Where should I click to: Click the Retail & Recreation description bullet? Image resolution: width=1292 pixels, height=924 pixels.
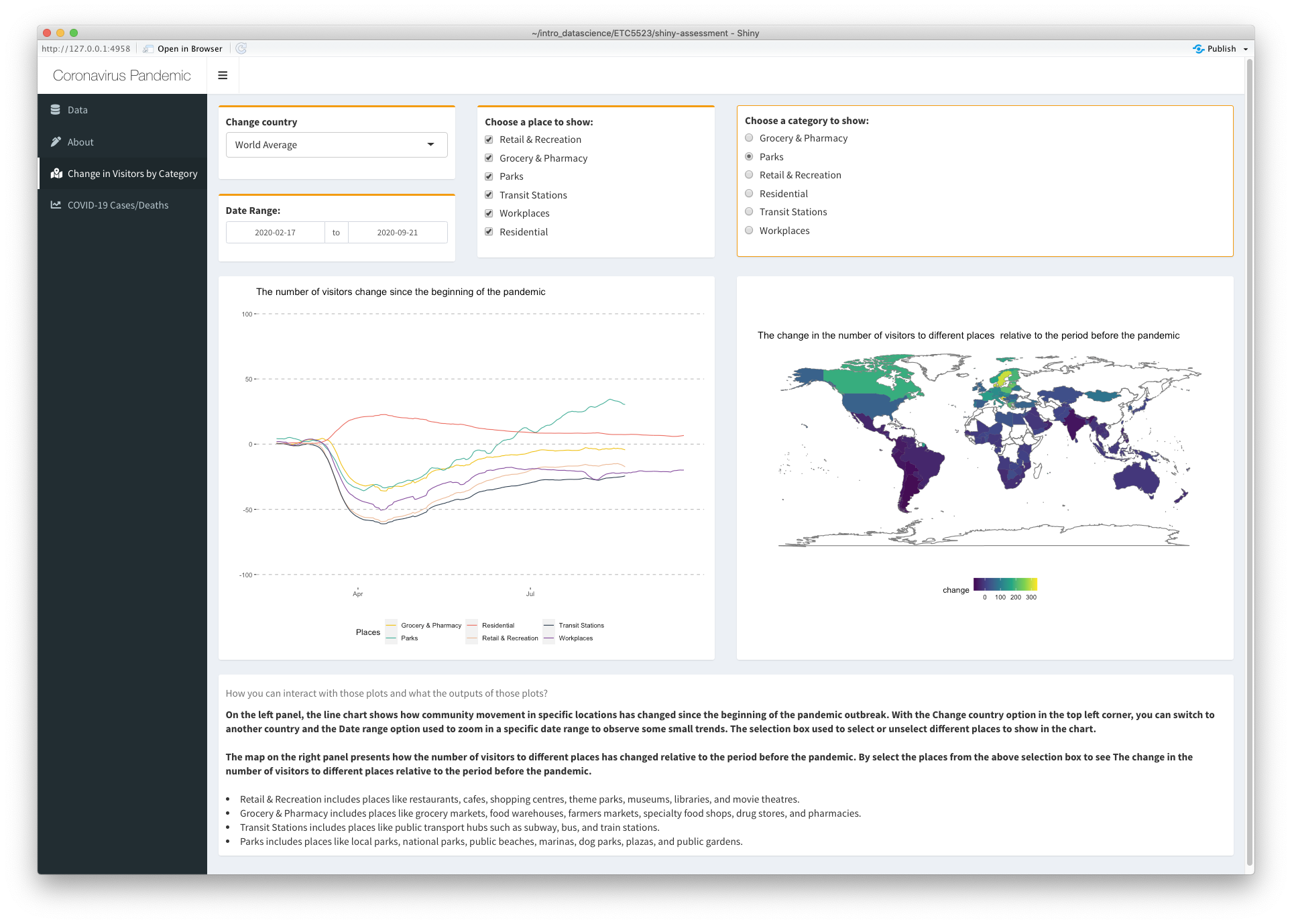(x=520, y=799)
